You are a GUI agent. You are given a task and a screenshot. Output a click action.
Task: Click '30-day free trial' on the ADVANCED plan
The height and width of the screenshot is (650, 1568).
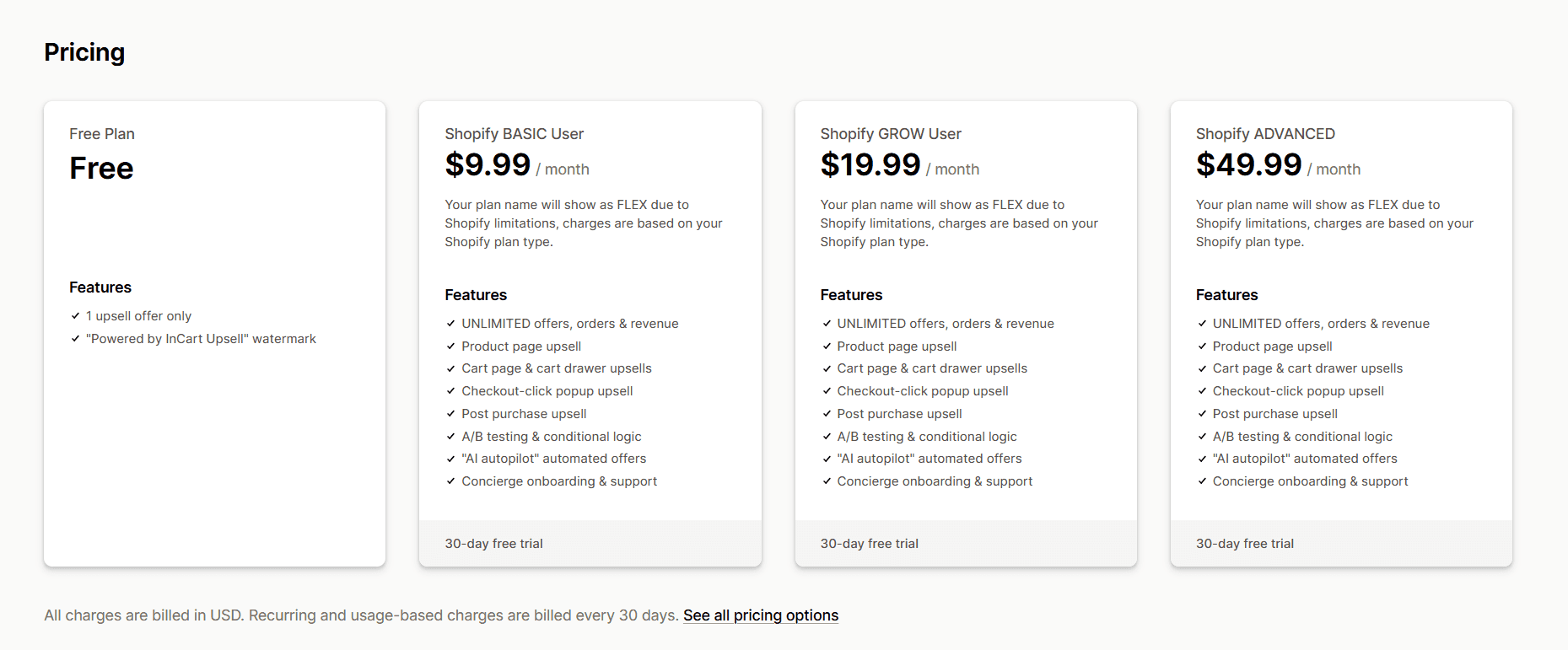point(1244,544)
